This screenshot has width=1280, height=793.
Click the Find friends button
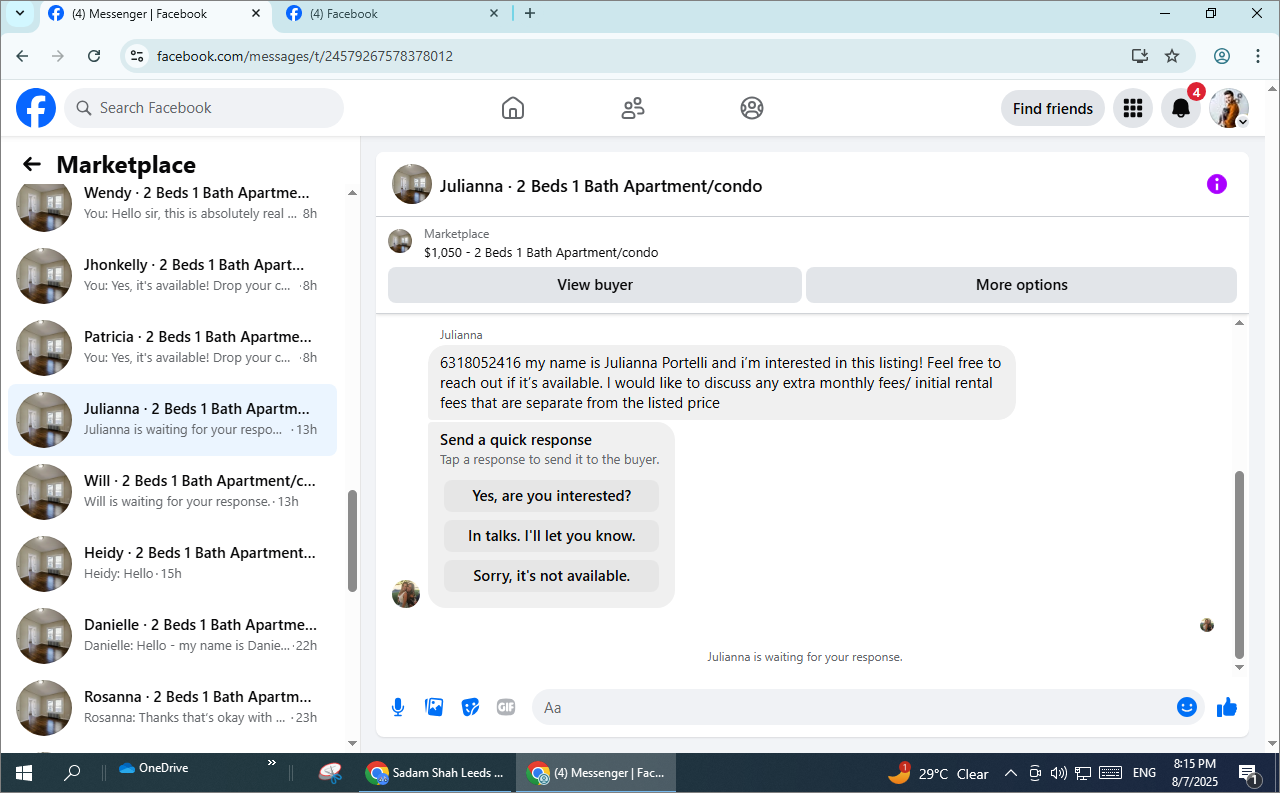[1053, 108]
